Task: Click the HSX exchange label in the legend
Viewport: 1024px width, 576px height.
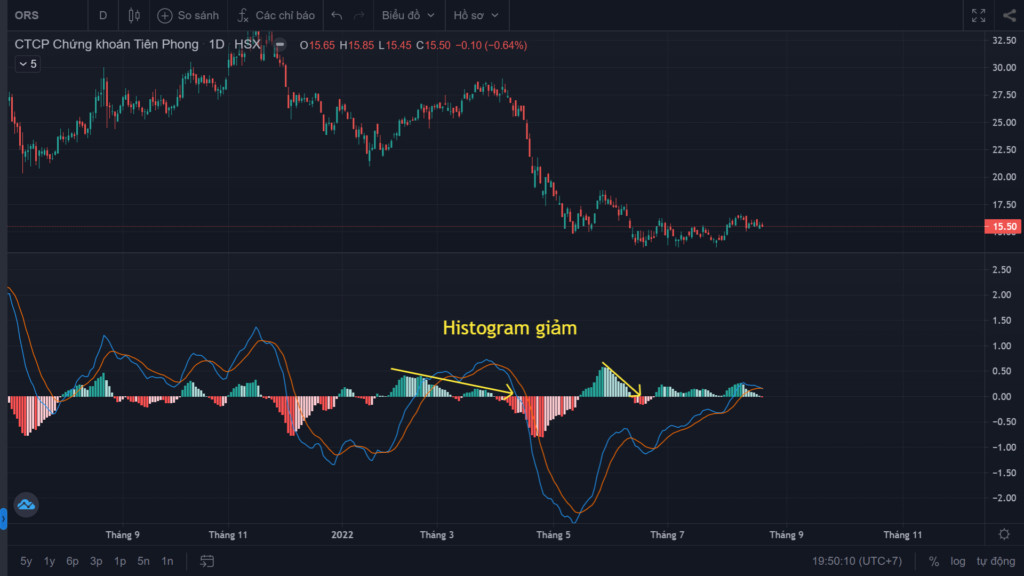Action: pos(248,44)
